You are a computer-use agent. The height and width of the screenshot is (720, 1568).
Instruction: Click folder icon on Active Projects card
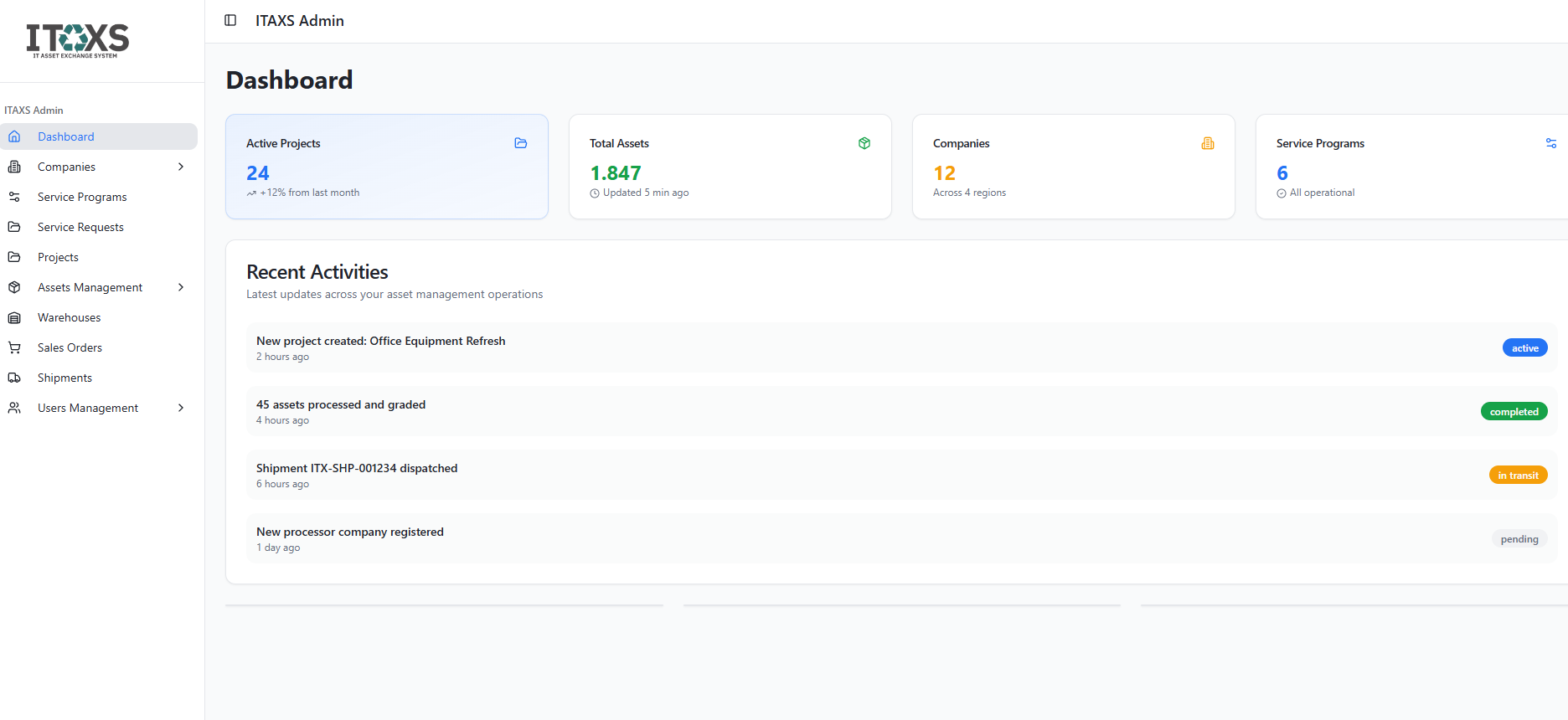pos(521,143)
